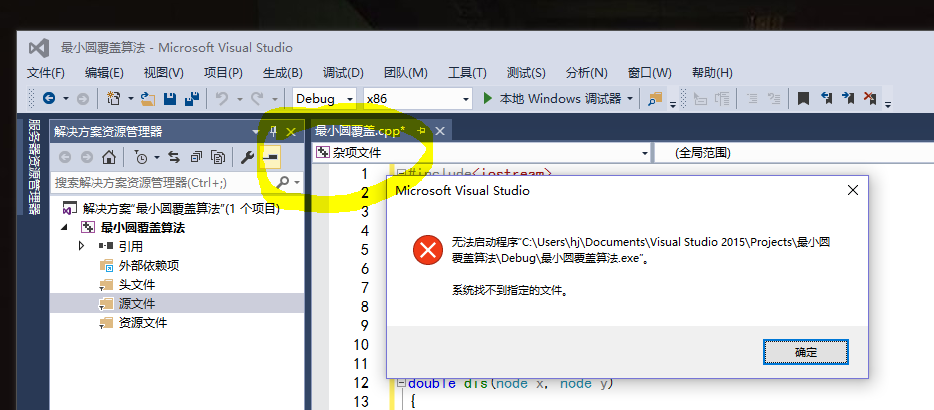Click the 本地 Windows 调试器 start button text
The width and height of the screenshot is (934, 410).
click(560, 98)
